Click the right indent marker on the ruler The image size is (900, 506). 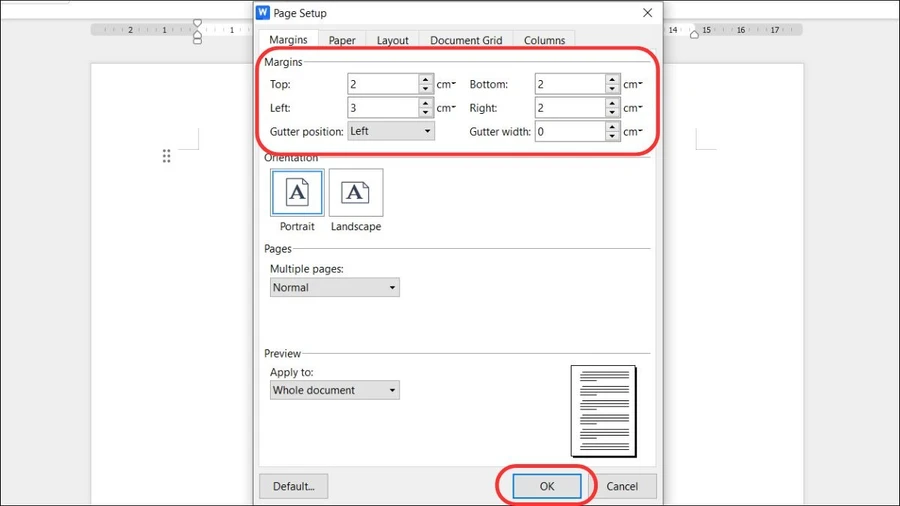tap(694, 34)
